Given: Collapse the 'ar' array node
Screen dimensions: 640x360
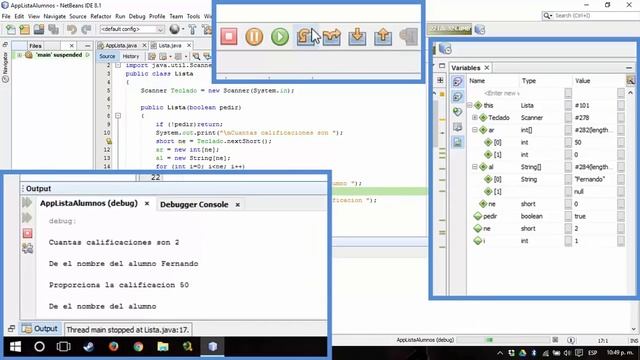Looking at the screenshot, I should 475,130.
